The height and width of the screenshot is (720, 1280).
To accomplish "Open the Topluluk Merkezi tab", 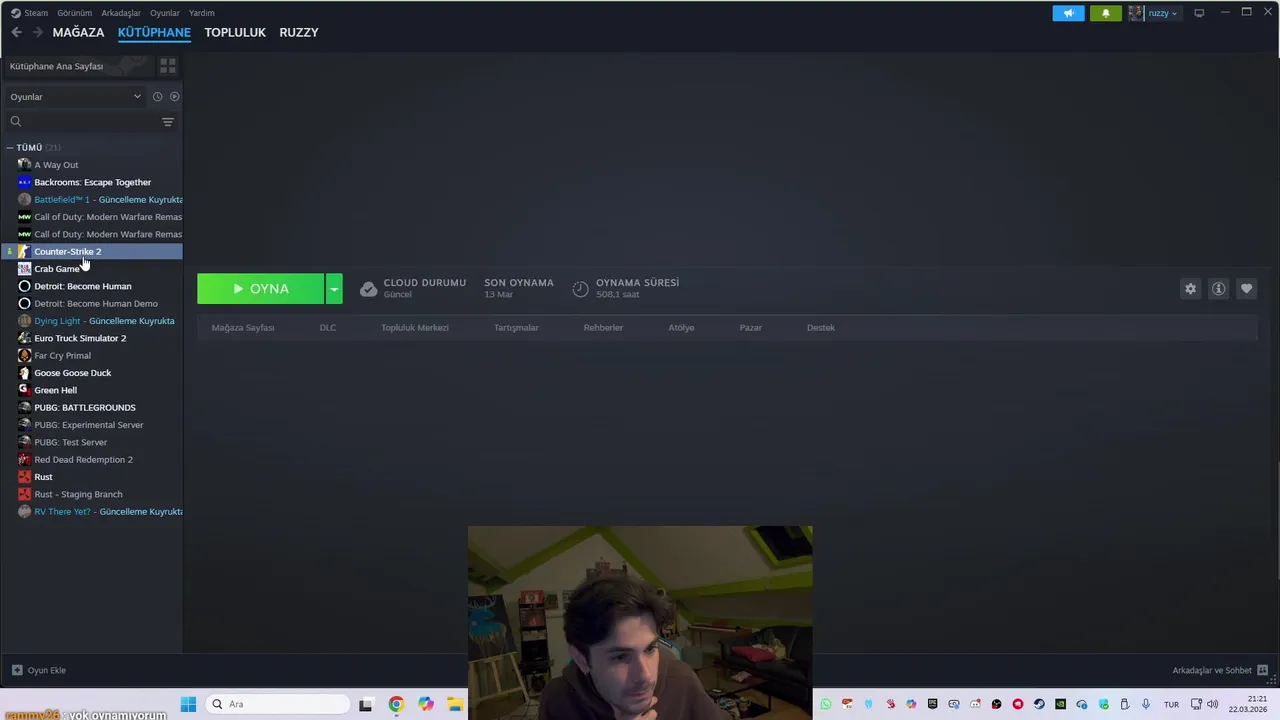I will pos(415,328).
